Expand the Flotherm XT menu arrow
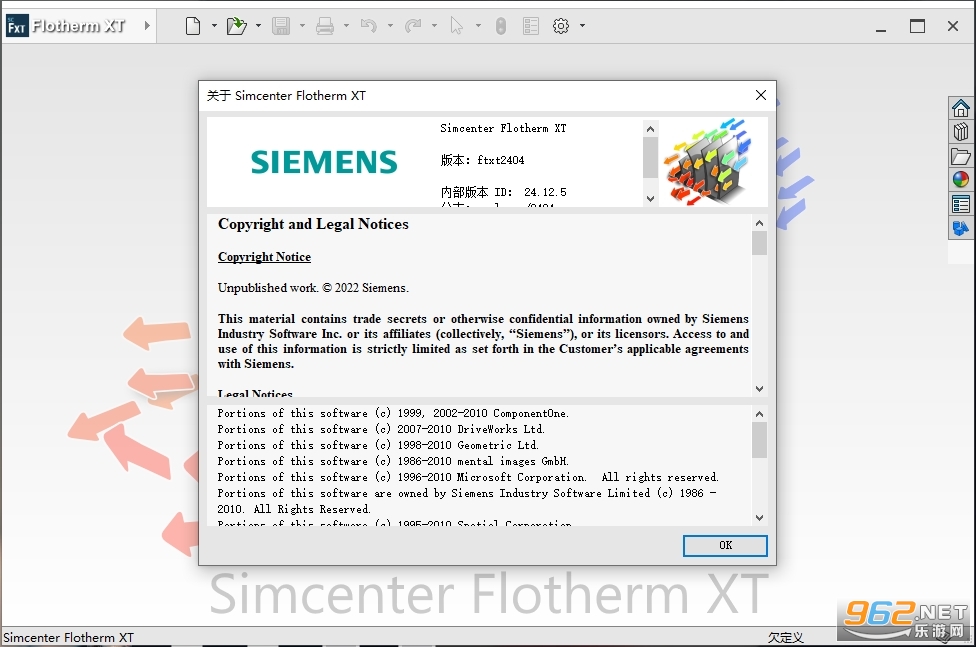This screenshot has height=647, width=976. [147, 26]
